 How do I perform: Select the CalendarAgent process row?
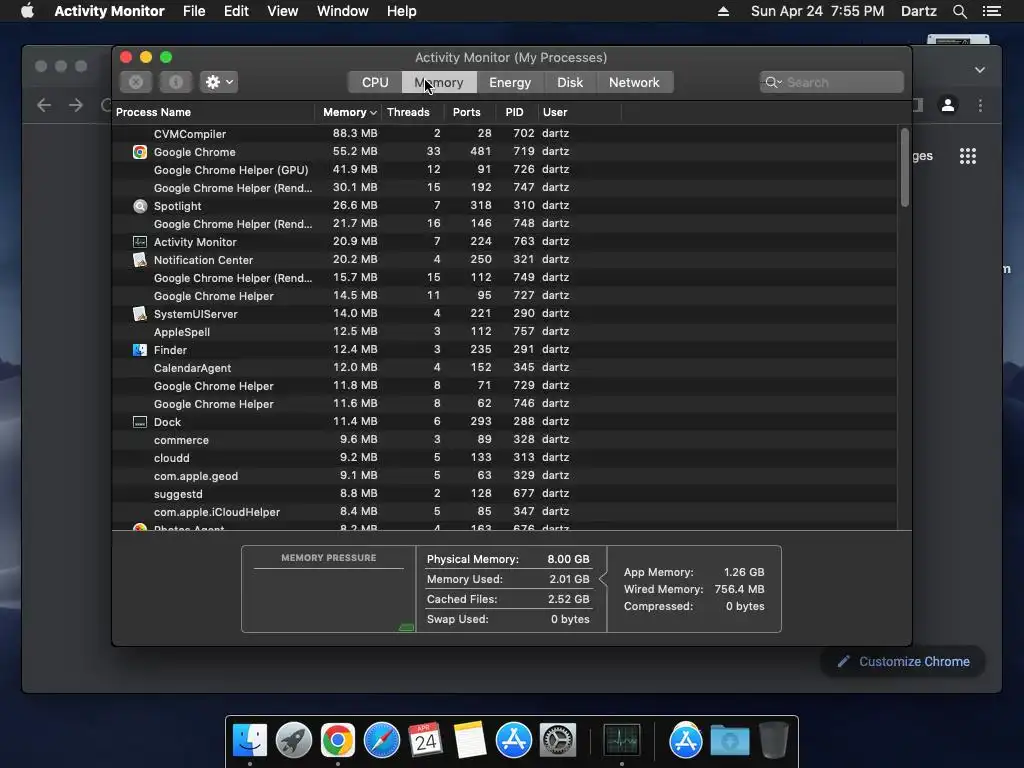pyautogui.click(x=504, y=368)
